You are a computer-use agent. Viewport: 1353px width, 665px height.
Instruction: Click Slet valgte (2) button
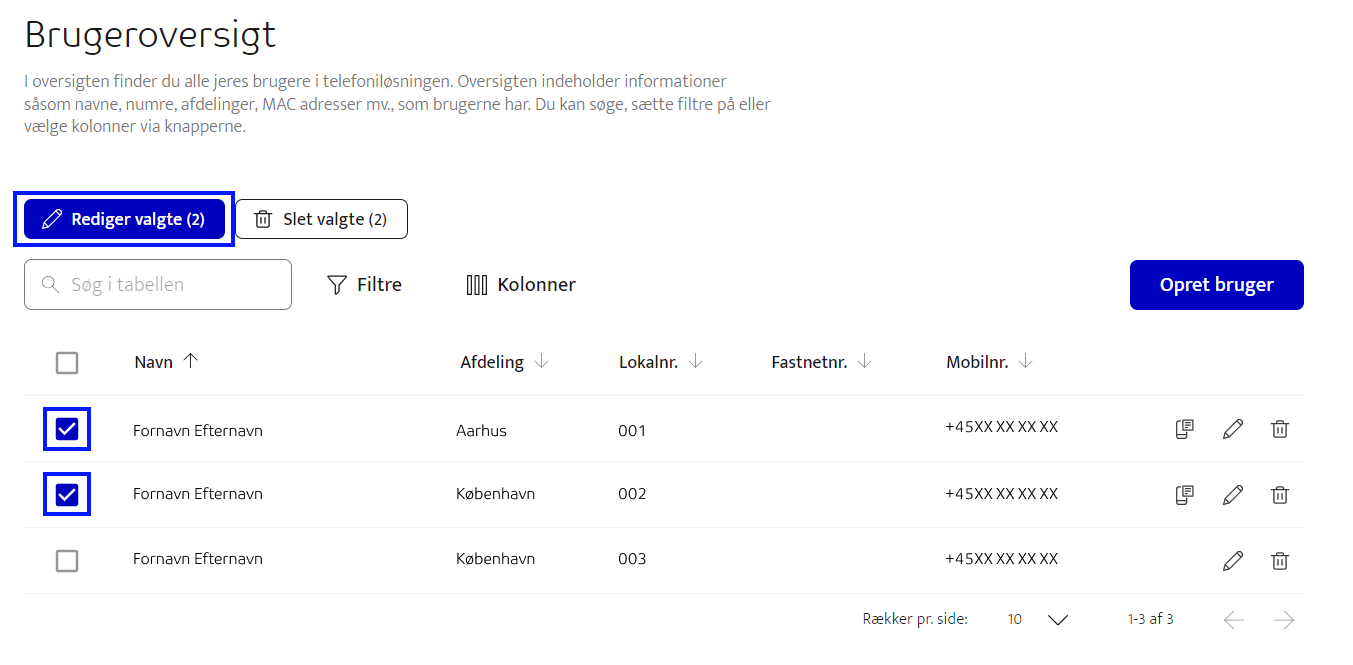pos(321,219)
